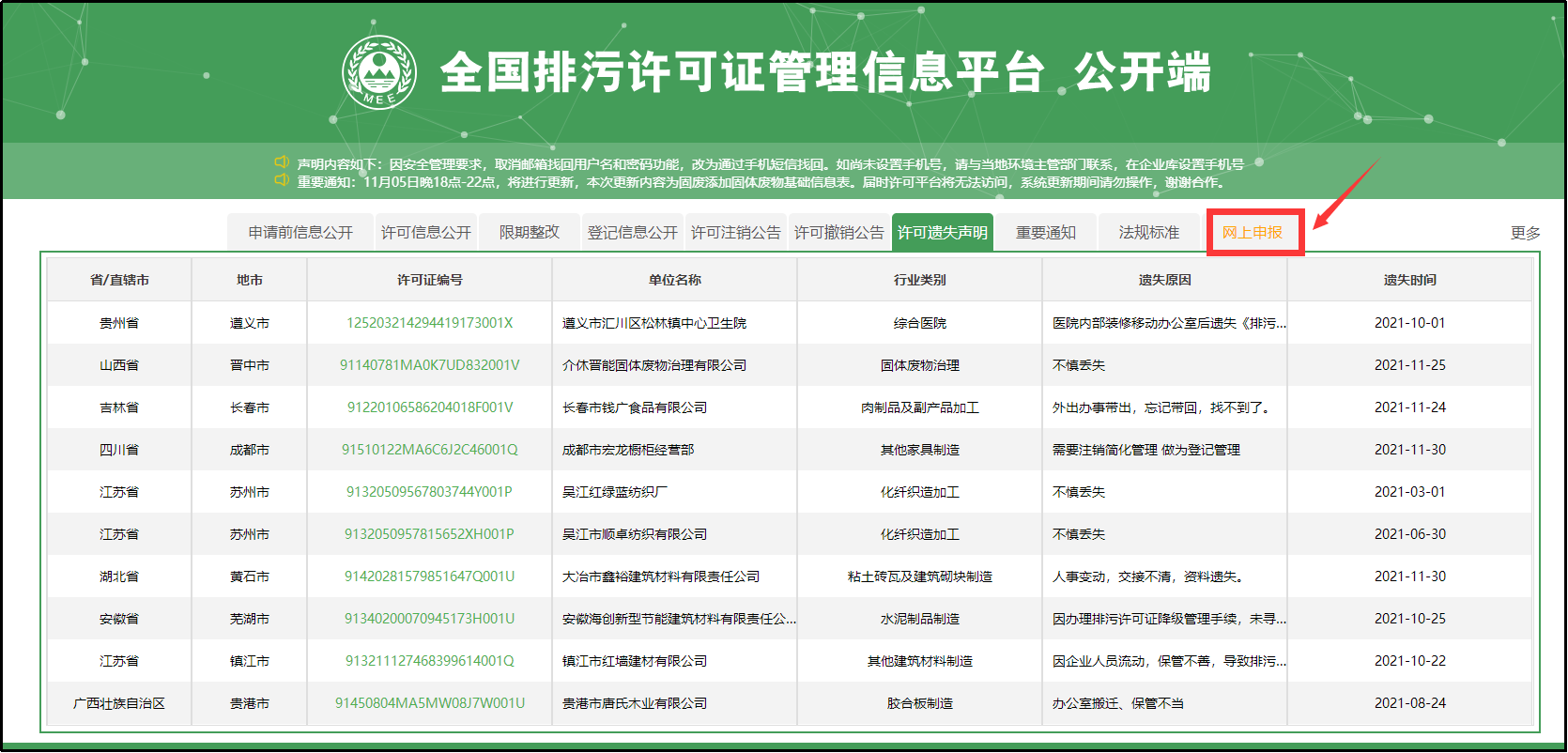Switch to the 法规标准 tab
The image size is (1568, 753).
coord(1148,232)
